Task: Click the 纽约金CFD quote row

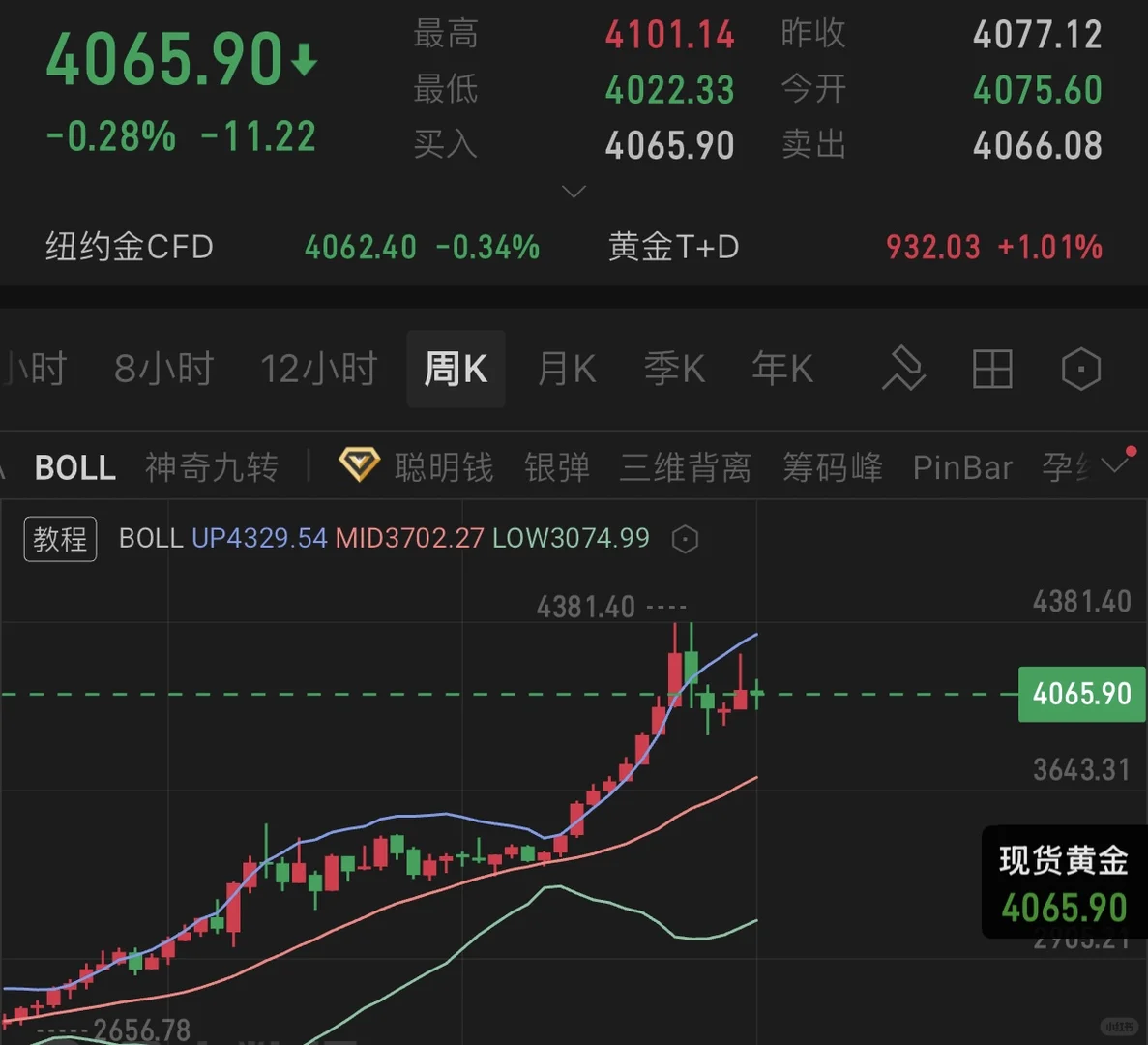Action: coord(129,247)
